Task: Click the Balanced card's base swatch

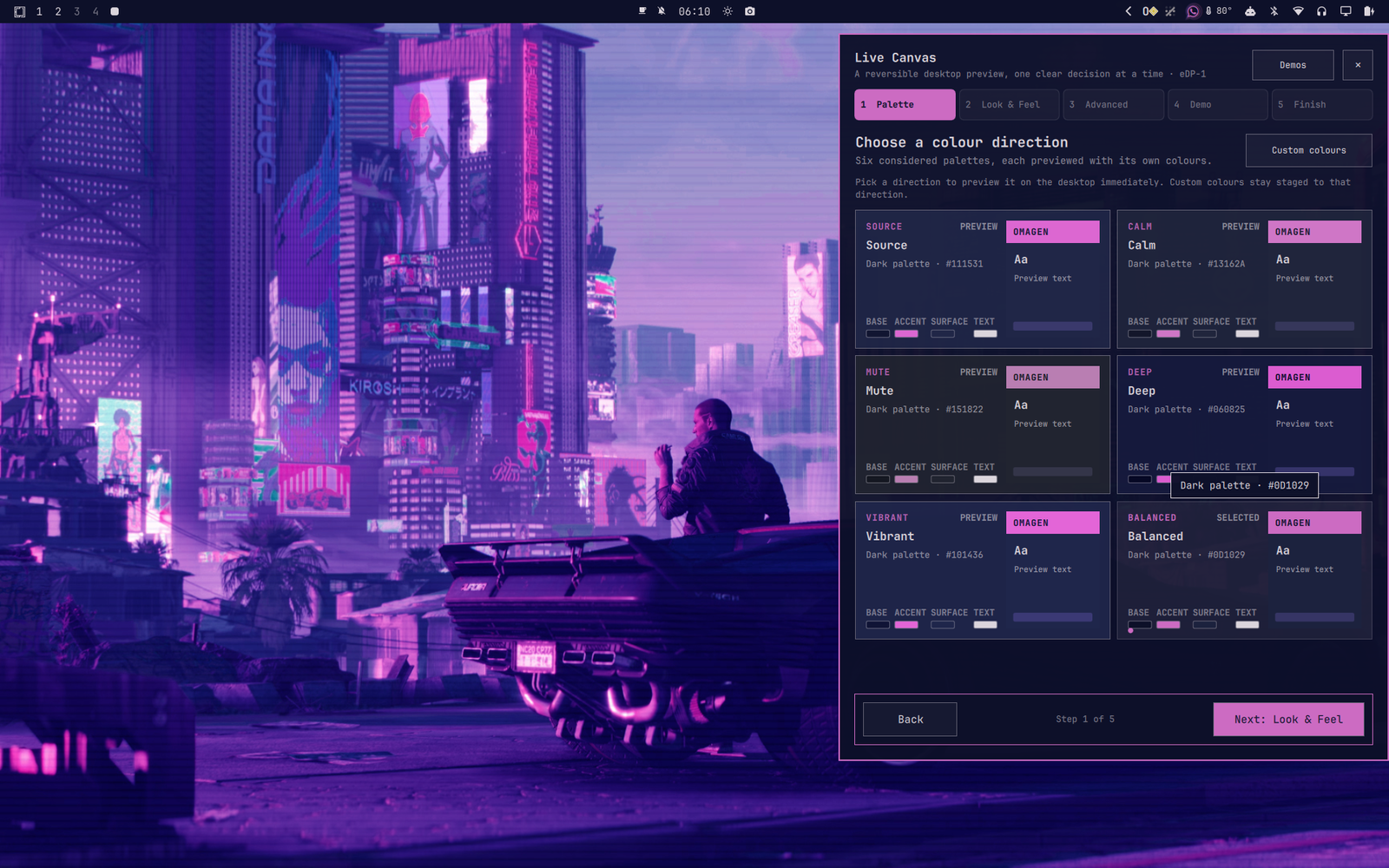Action: pos(1140,625)
